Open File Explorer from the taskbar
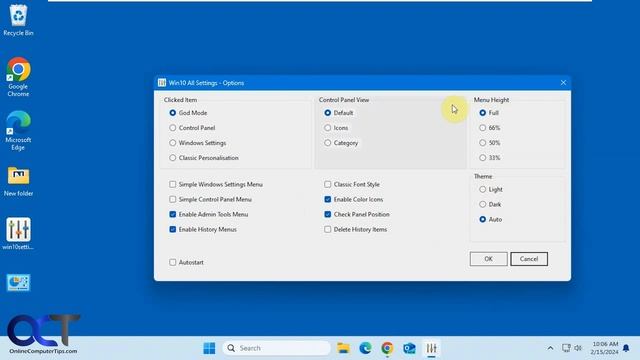The image size is (640, 360). pyautogui.click(x=343, y=348)
